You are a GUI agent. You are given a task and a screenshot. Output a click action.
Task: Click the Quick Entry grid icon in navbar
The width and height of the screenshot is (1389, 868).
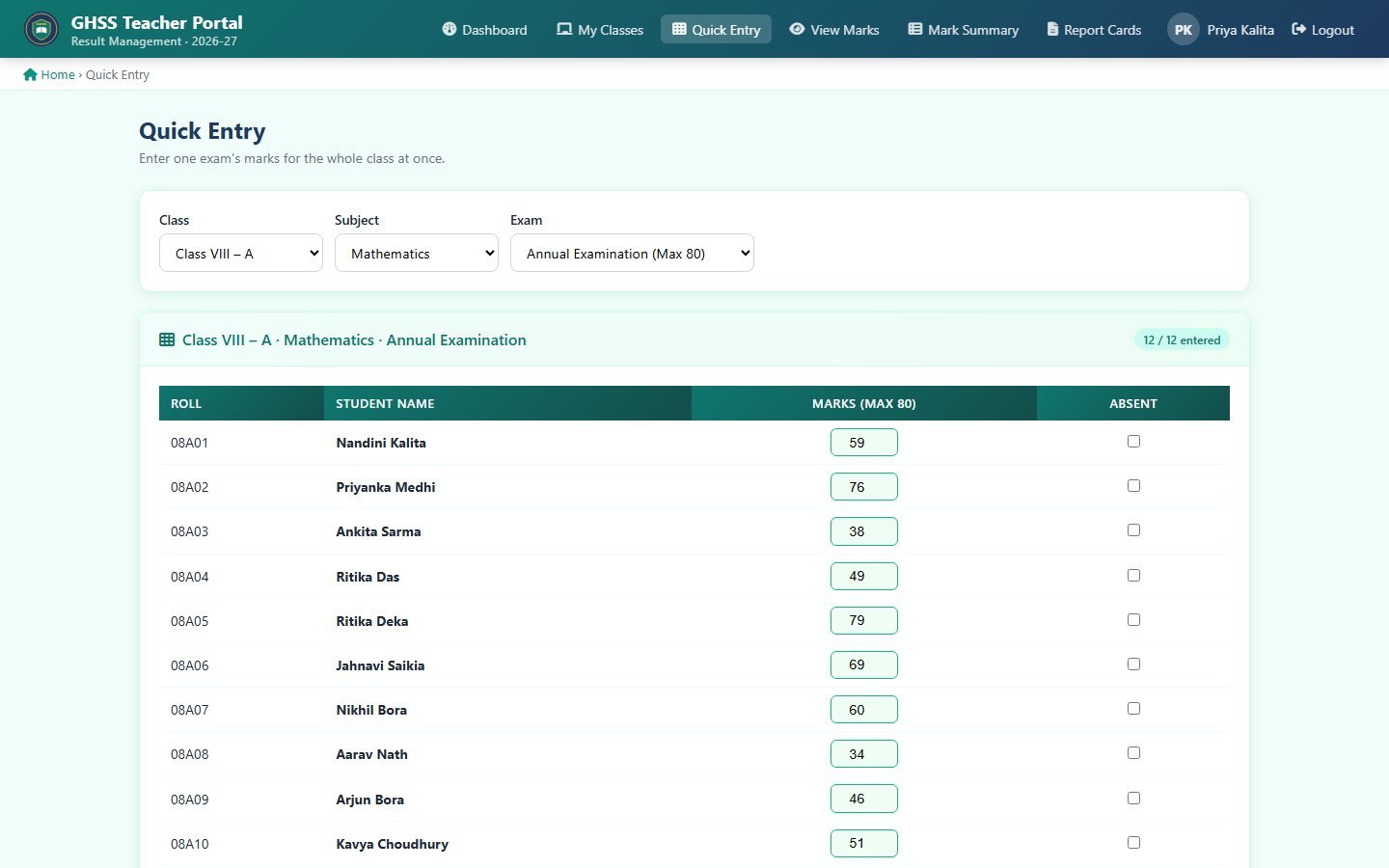click(x=679, y=29)
